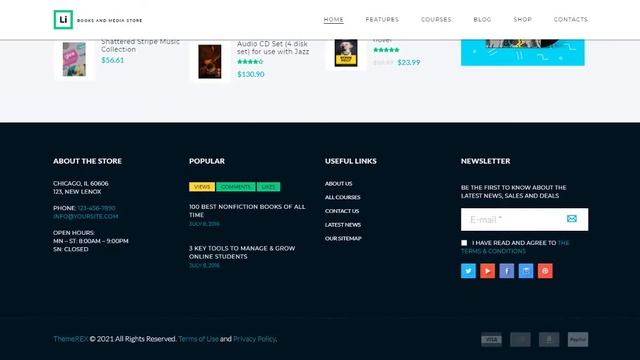The height and width of the screenshot is (360, 640).
Task: Open the 100 Best Nonfiction Books post
Action: click(x=247, y=211)
